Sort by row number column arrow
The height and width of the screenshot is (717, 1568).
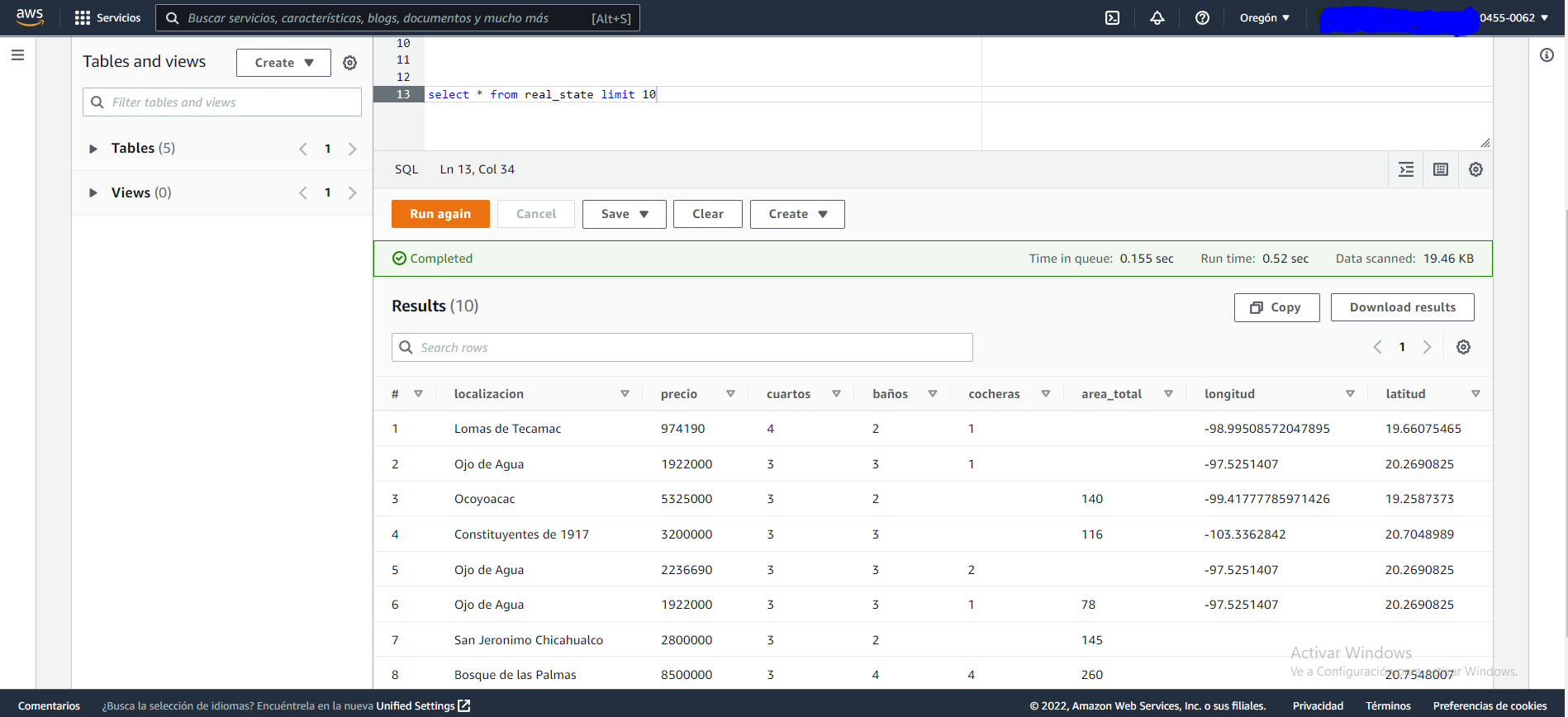pyautogui.click(x=418, y=394)
